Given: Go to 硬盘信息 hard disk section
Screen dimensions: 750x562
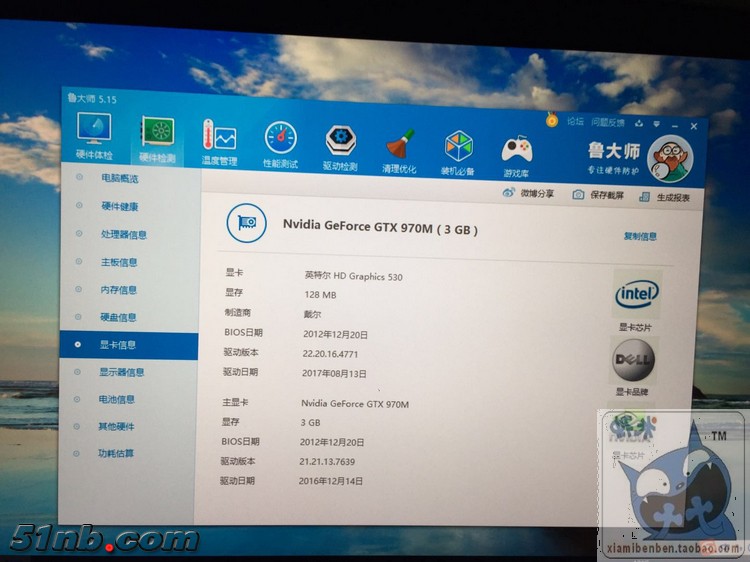Looking at the screenshot, I should (118, 317).
